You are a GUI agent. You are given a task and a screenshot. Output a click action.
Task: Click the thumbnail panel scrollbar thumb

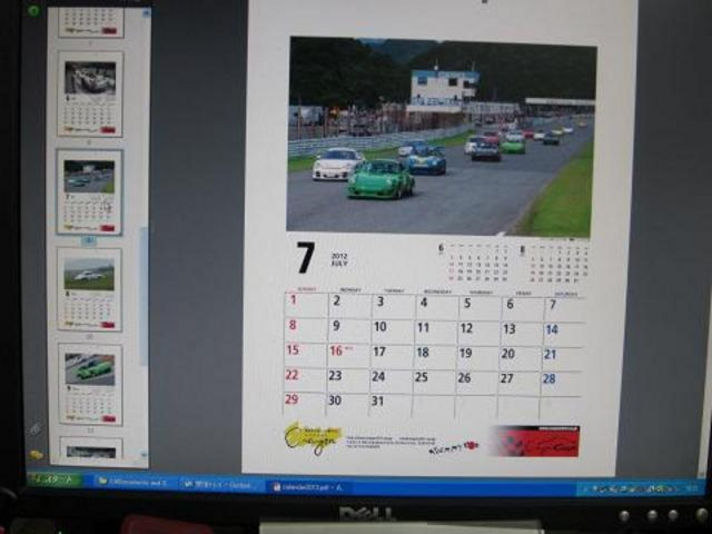[x=144, y=296]
